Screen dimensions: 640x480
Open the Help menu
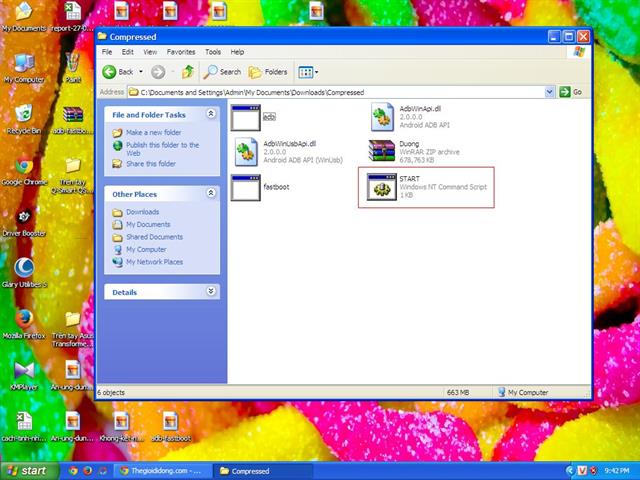[x=237, y=52]
